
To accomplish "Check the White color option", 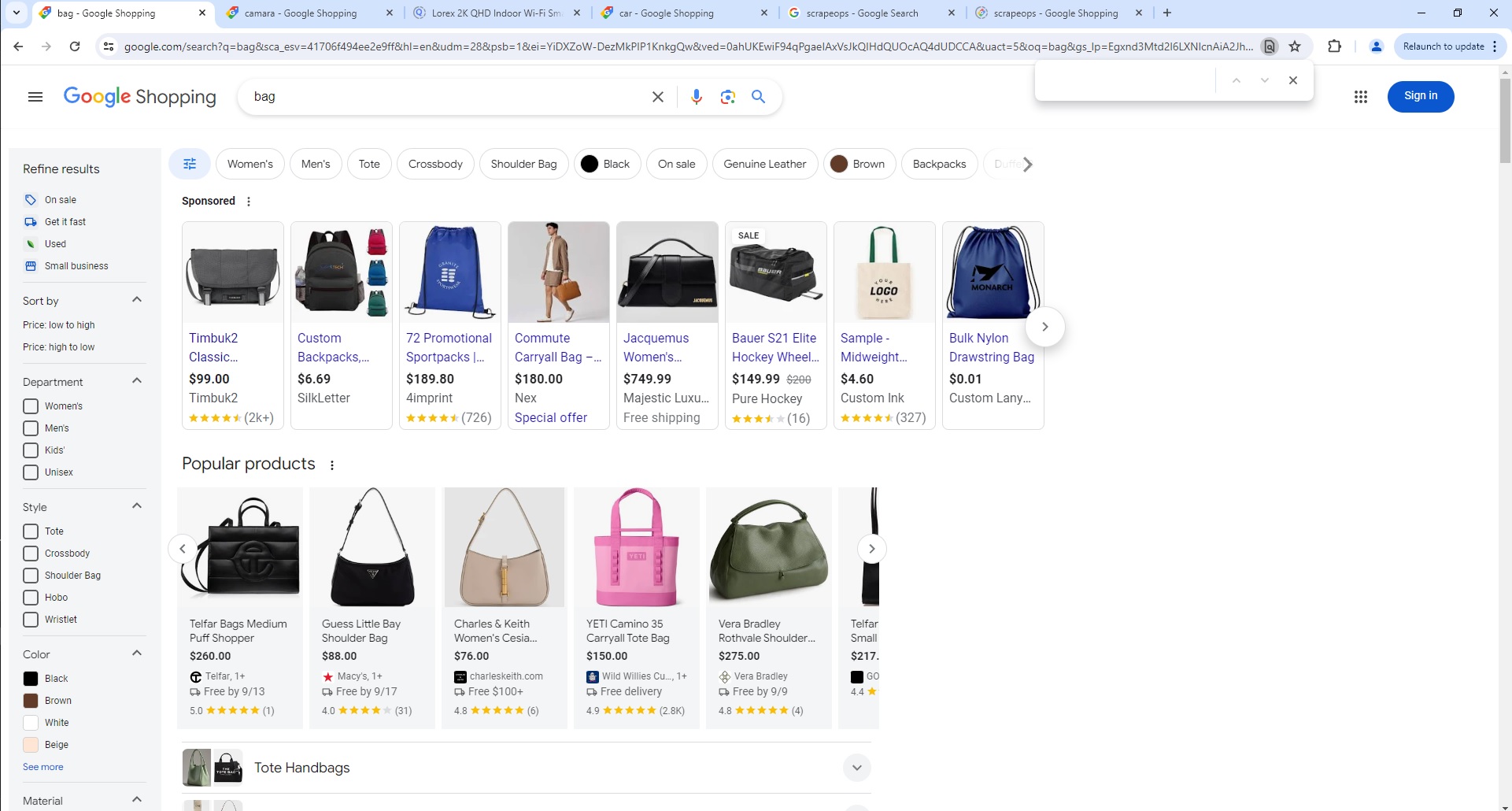I will click(x=30, y=722).
